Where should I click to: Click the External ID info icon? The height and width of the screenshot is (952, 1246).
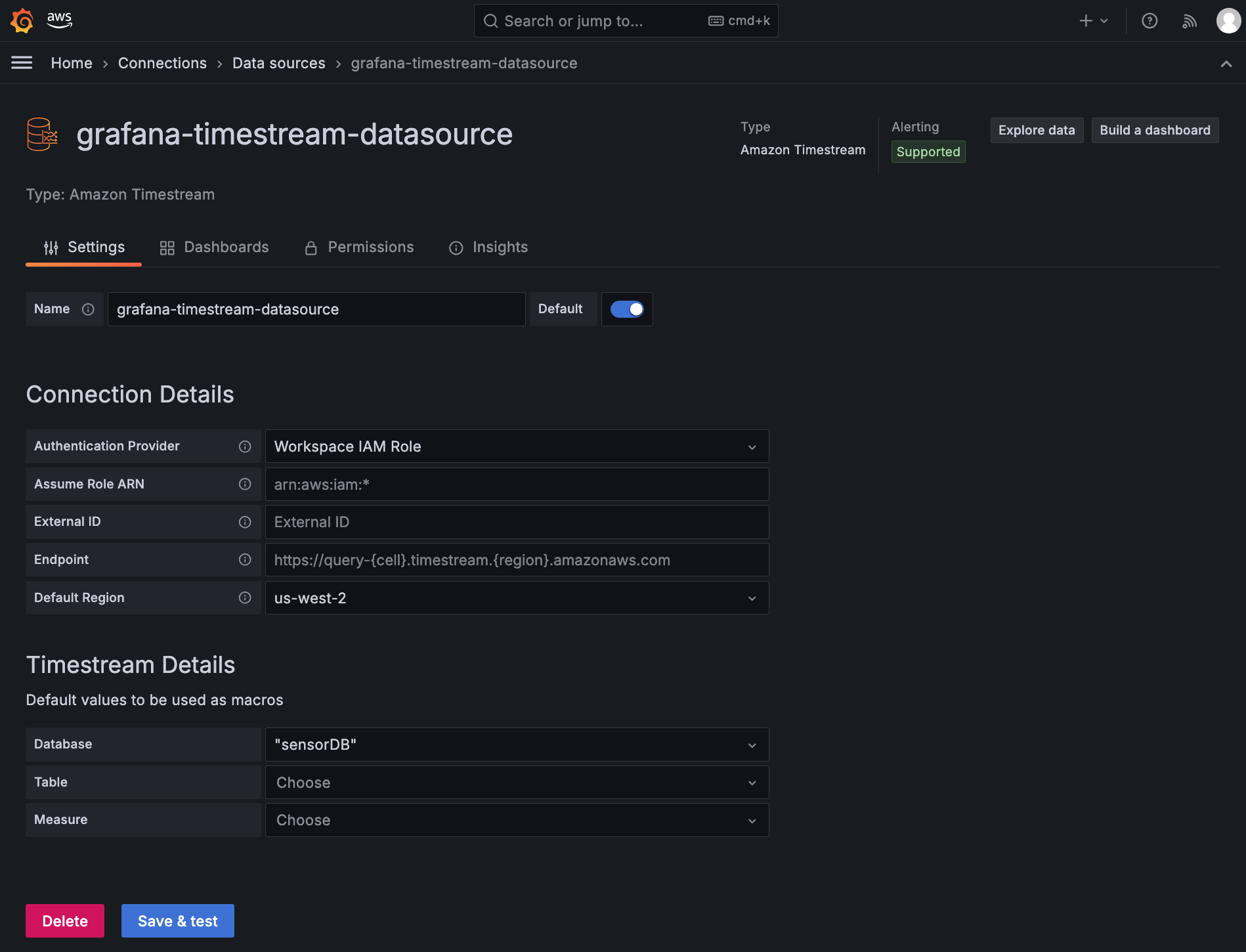pyautogui.click(x=245, y=522)
